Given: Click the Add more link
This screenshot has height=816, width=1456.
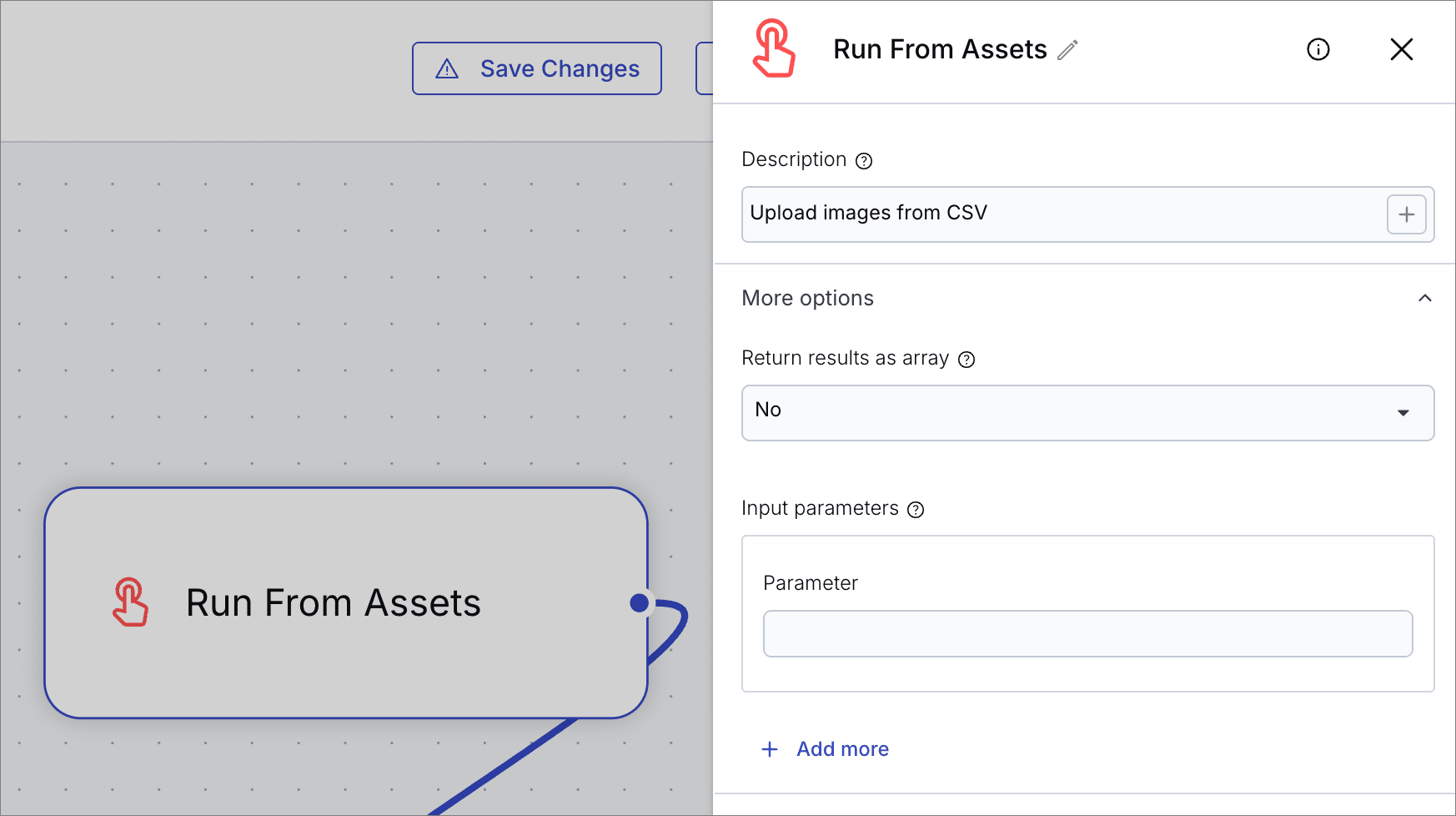Looking at the screenshot, I should click(x=842, y=749).
